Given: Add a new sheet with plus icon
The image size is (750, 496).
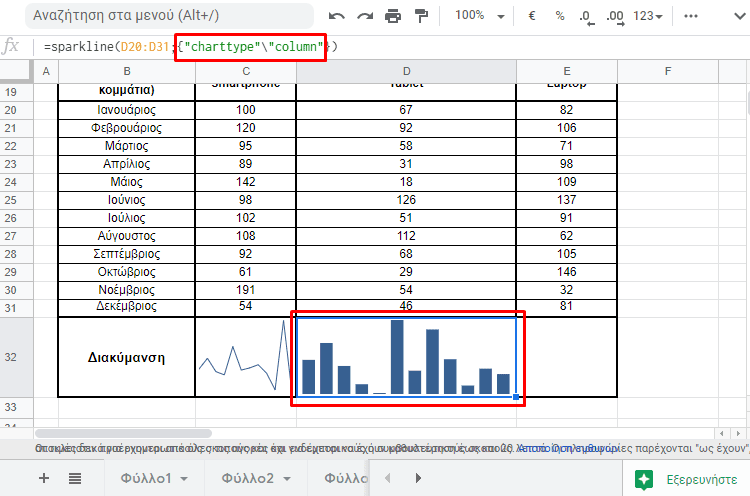Looking at the screenshot, I should 44,478.
